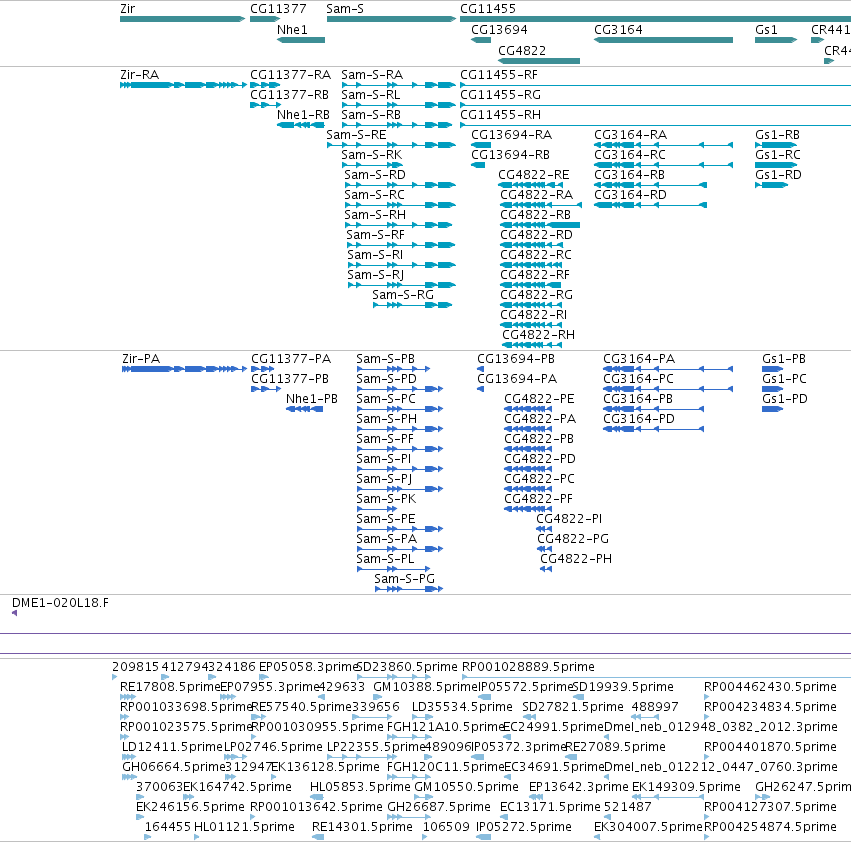Select EST RE17808.5prime
The height and width of the screenshot is (842, 851).
click(128, 697)
